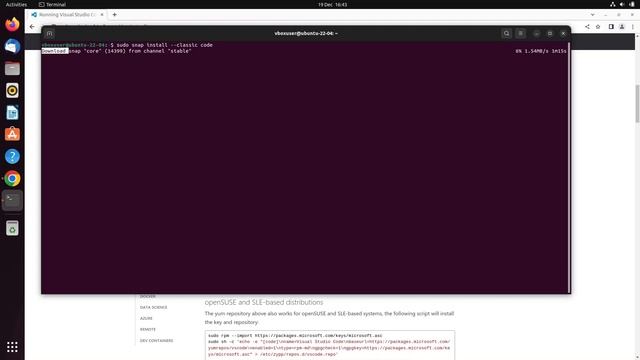Select the Running Visual Studio Code Chrome tab
Viewport: 640px width, 360px height.
click(x=67, y=15)
